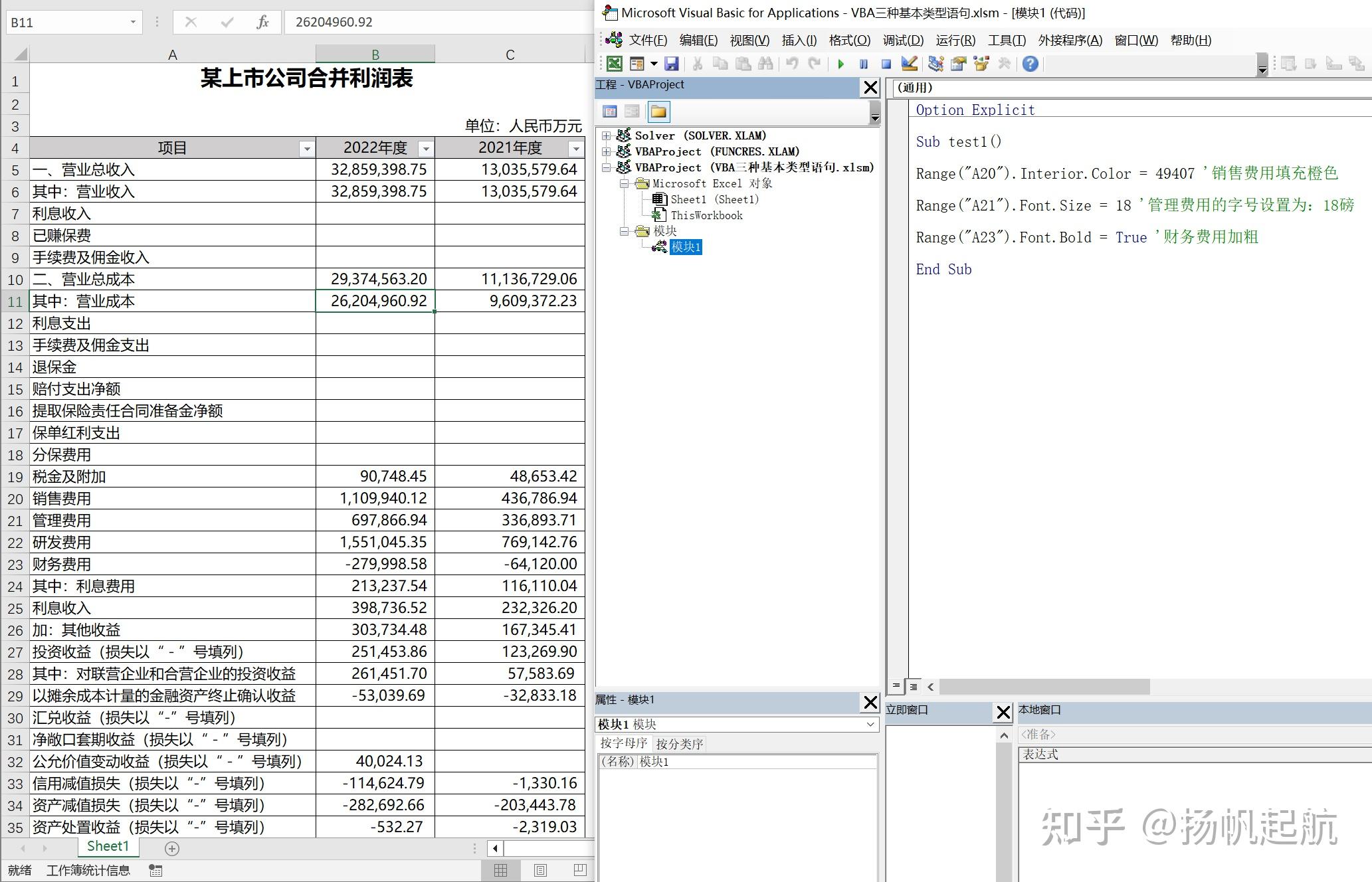
Task: Select the ThisWorkbook object in tree
Action: tap(706, 215)
